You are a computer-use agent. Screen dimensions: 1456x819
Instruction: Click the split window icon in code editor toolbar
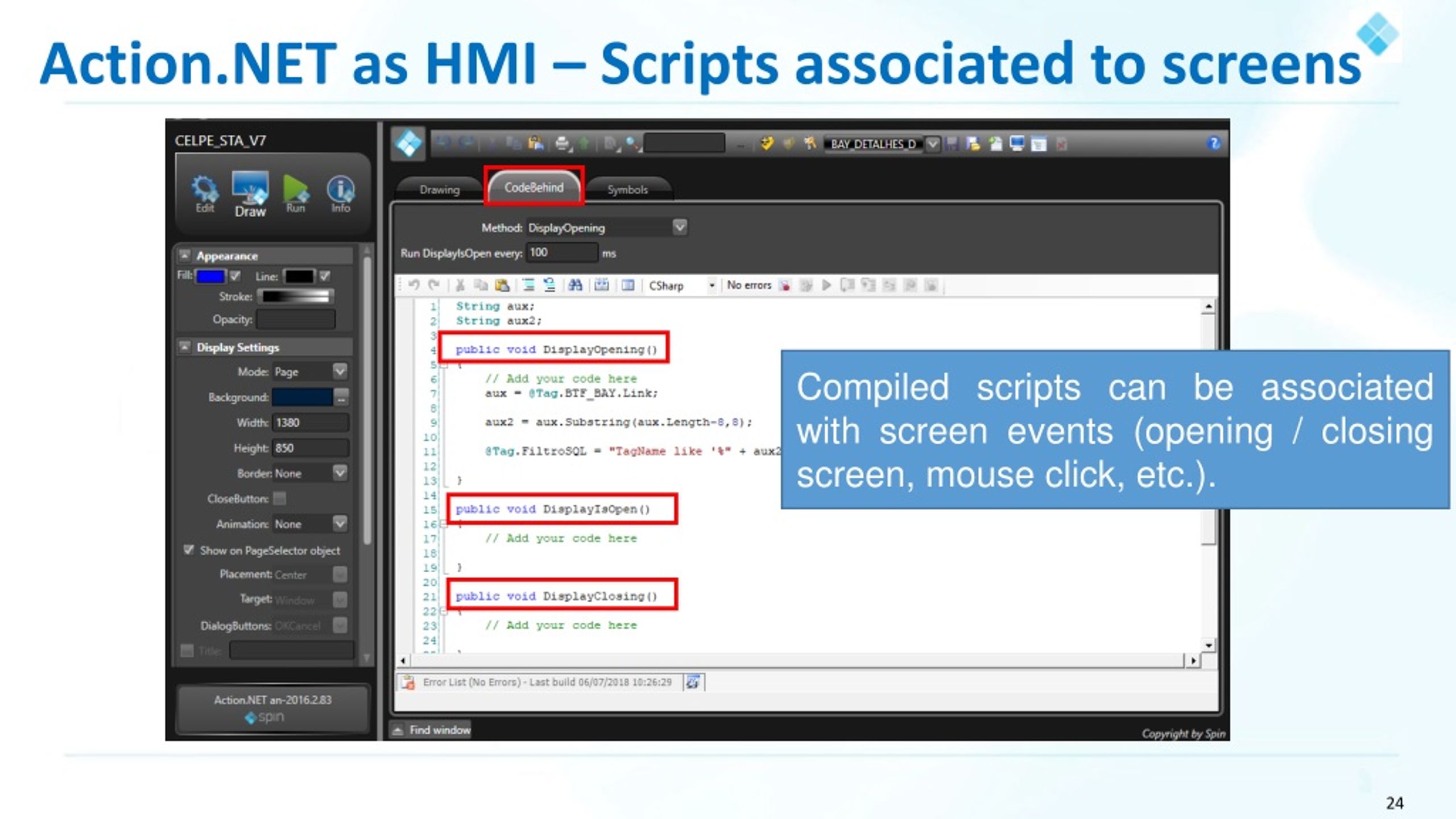[x=628, y=285]
